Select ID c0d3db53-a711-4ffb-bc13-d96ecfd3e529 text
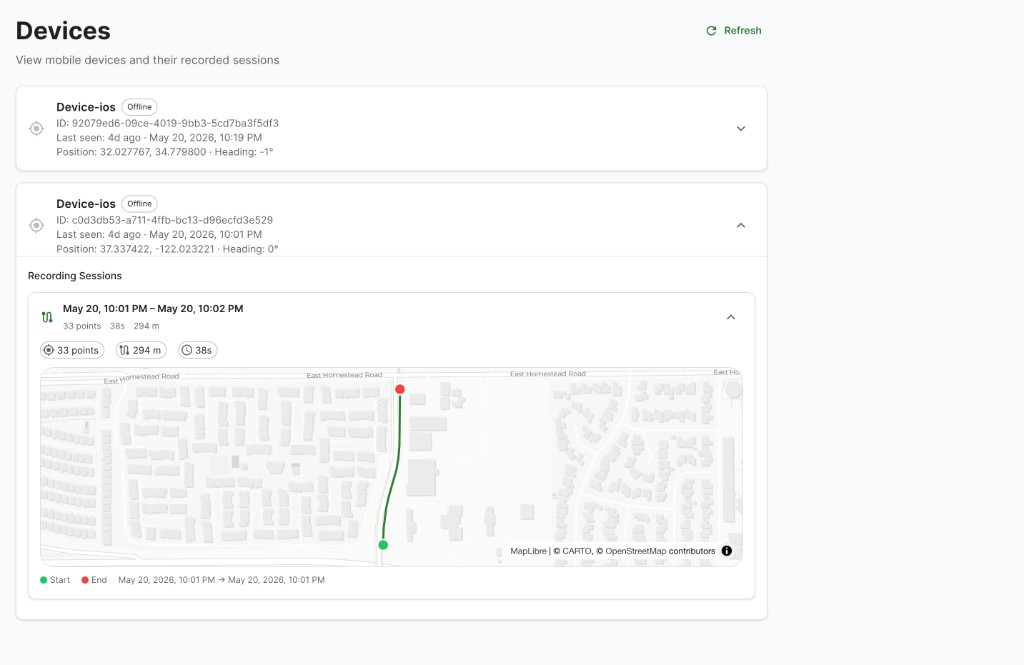The height and width of the screenshot is (665, 1024). point(165,220)
